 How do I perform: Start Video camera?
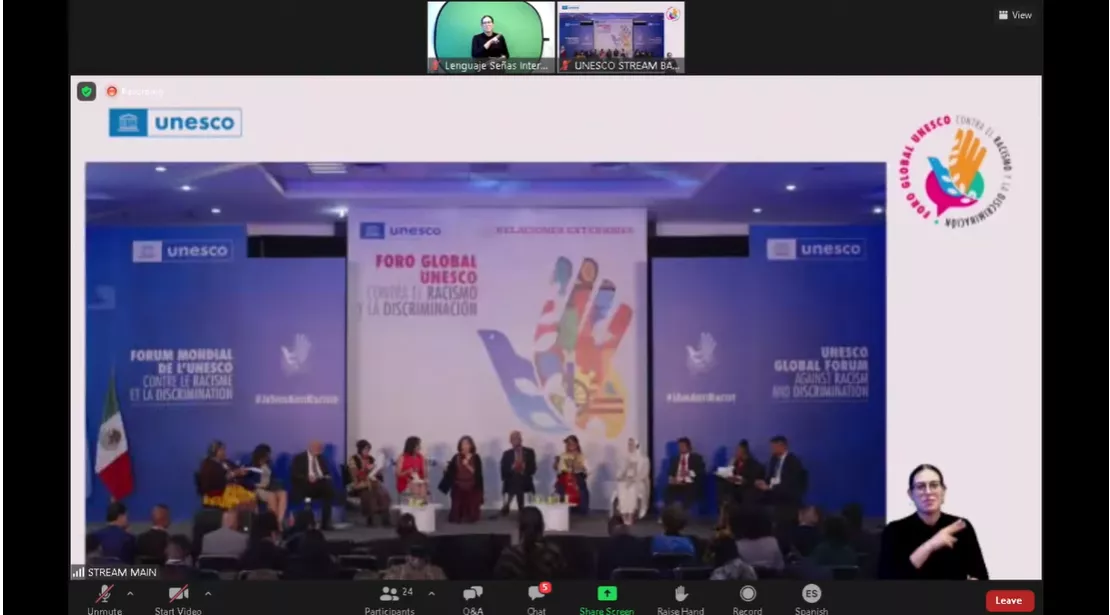coord(178,599)
